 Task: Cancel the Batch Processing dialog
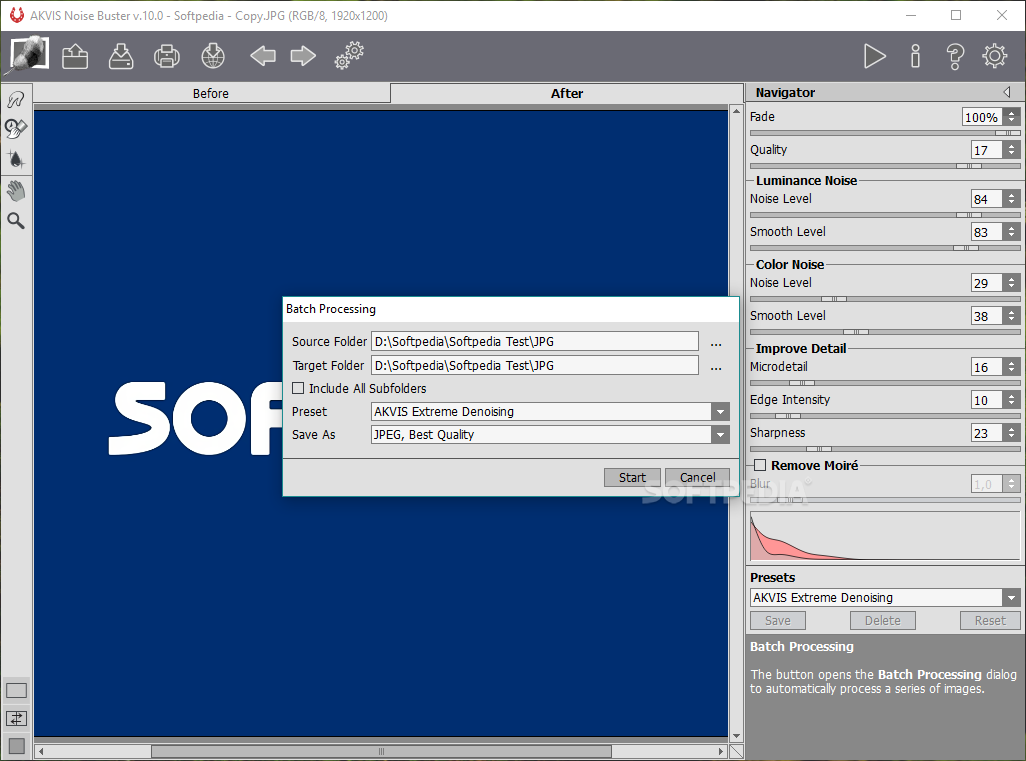click(698, 478)
